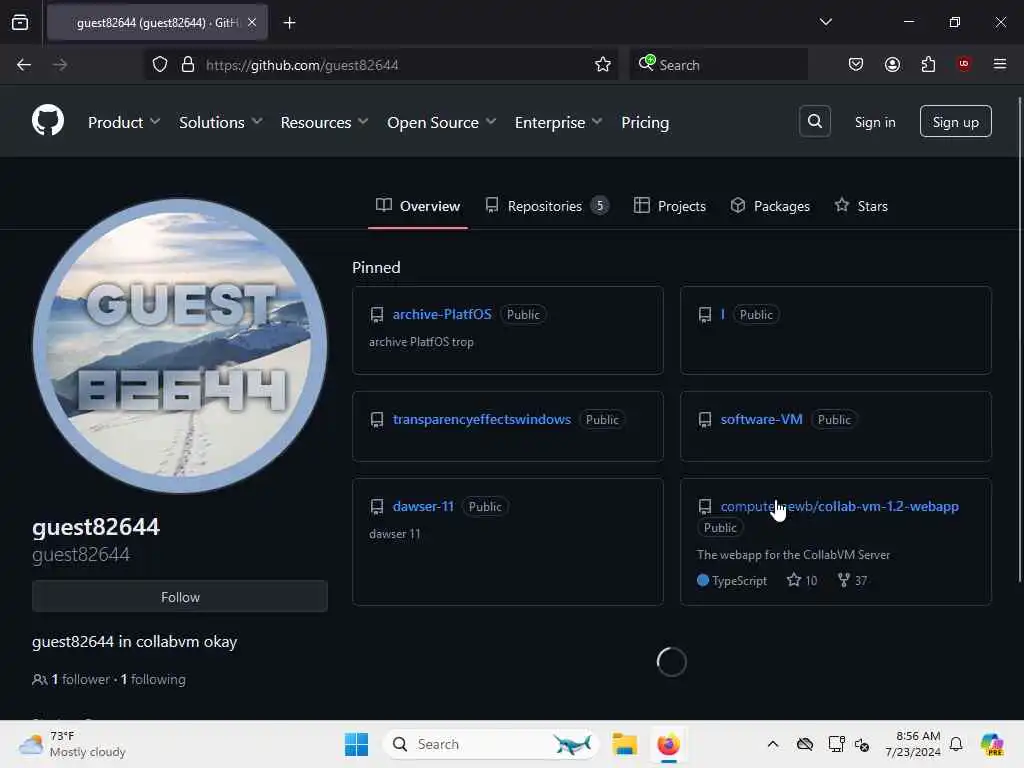Click the repository icon beside dawser-11
The width and height of the screenshot is (1024, 768).
pyautogui.click(x=377, y=507)
